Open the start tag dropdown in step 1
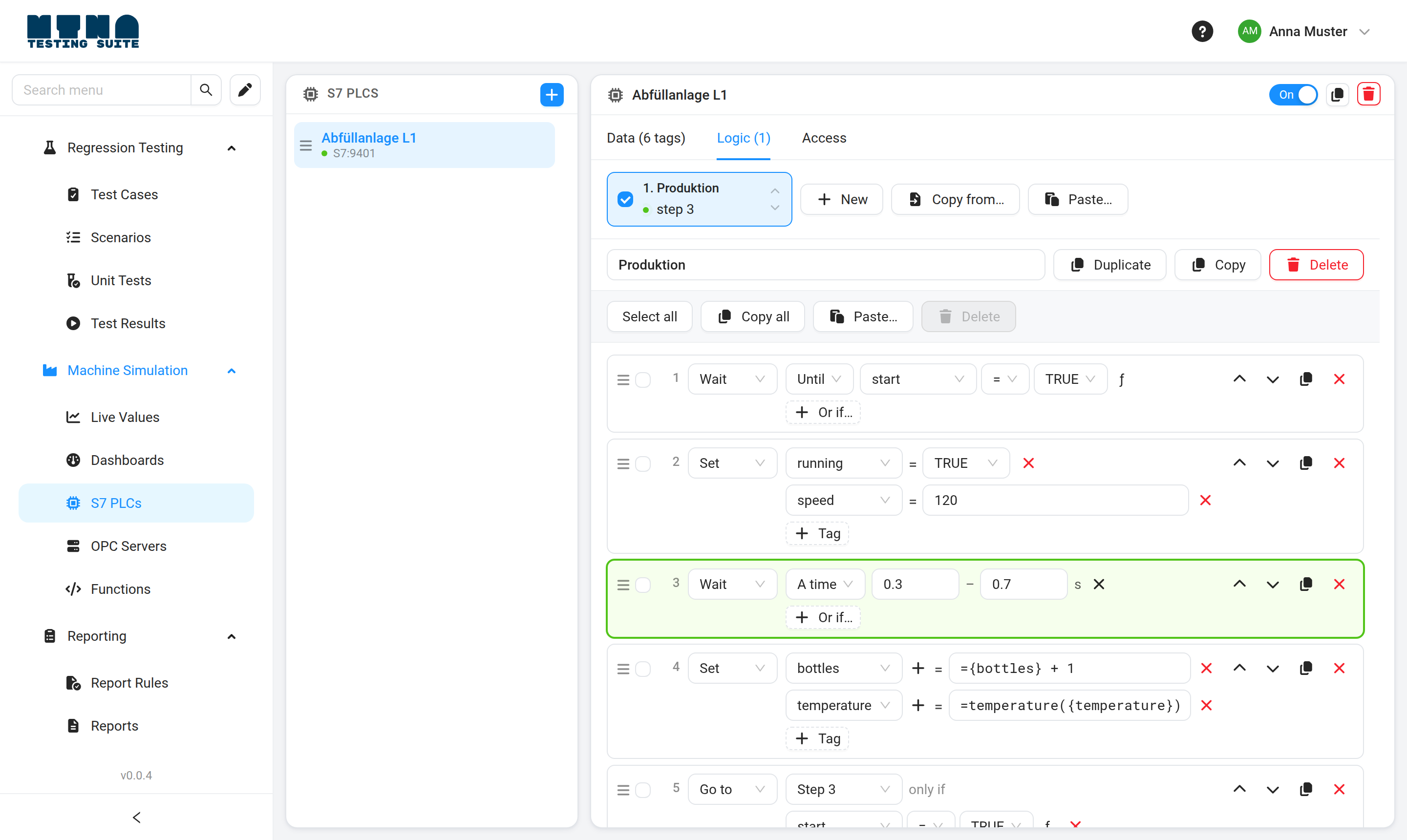1407x840 pixels. coord(917,379)
